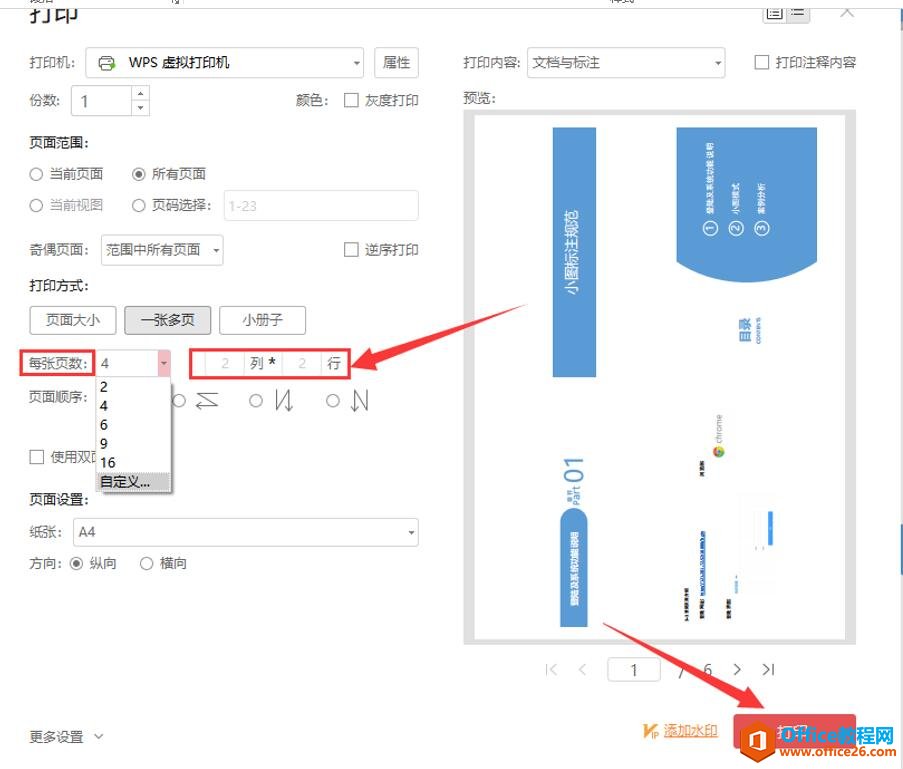Image resolution: width=903 pixels, height=769 pixels.
Task: Expand 更多设置 more settings
Action: [x=66, y=737]
